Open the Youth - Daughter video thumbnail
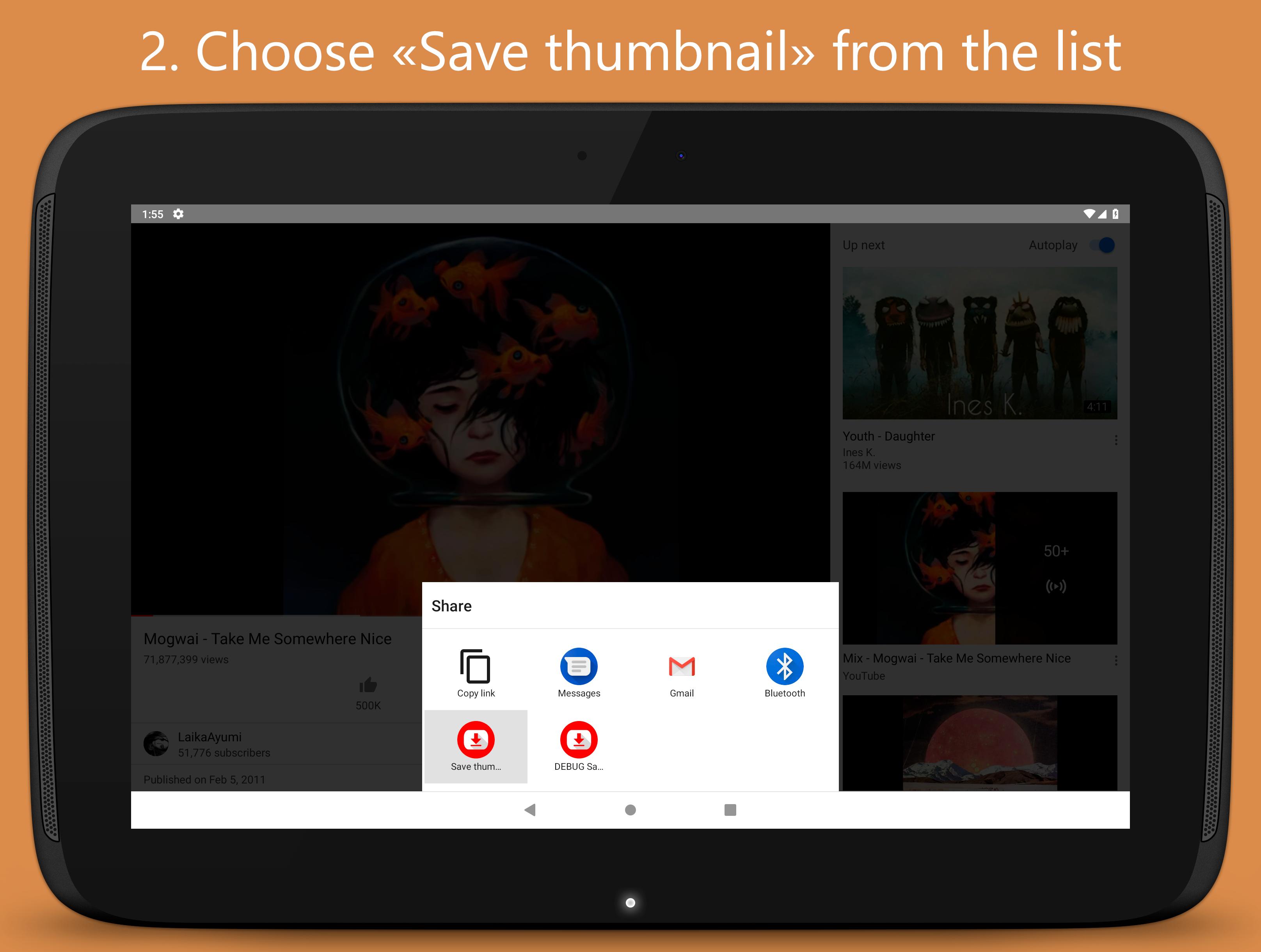Image resolution: width=1261 pixels, height=952 pixels. pos(980,343)
